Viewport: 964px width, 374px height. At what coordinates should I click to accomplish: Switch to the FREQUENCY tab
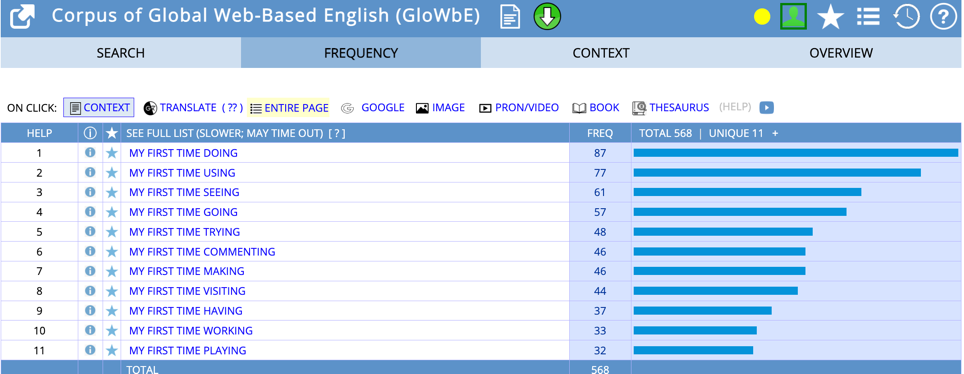[361, 53]
